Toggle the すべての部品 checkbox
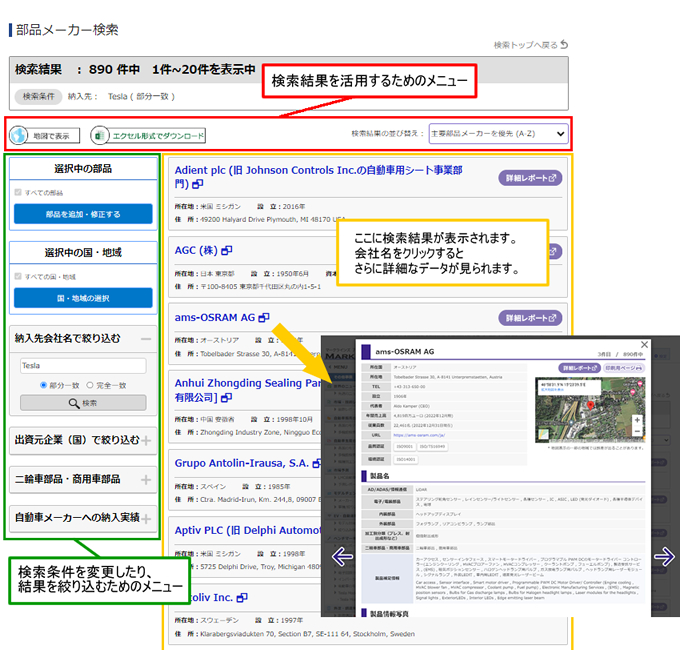The height and width of the screenshot is (650, 680). (x=18, y=192)
